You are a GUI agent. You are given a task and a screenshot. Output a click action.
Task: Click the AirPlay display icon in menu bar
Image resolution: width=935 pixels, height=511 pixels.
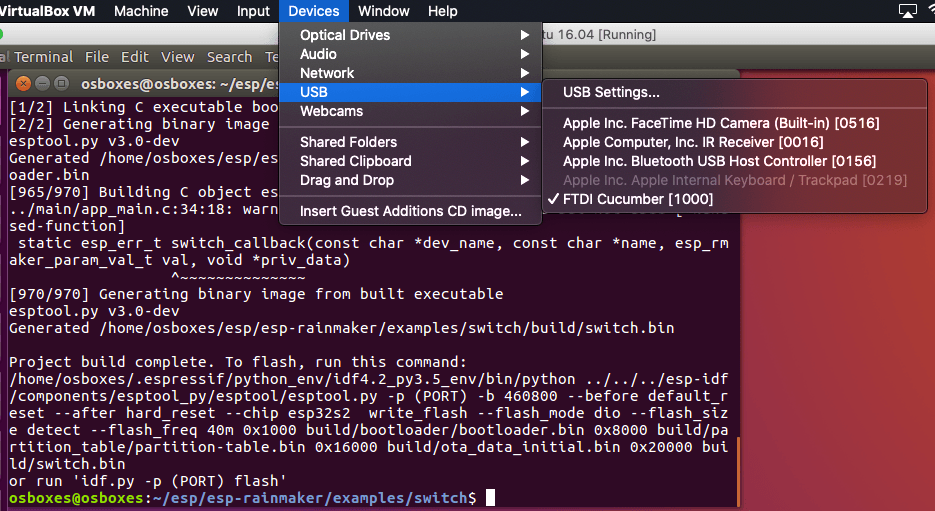click(907, 11)
